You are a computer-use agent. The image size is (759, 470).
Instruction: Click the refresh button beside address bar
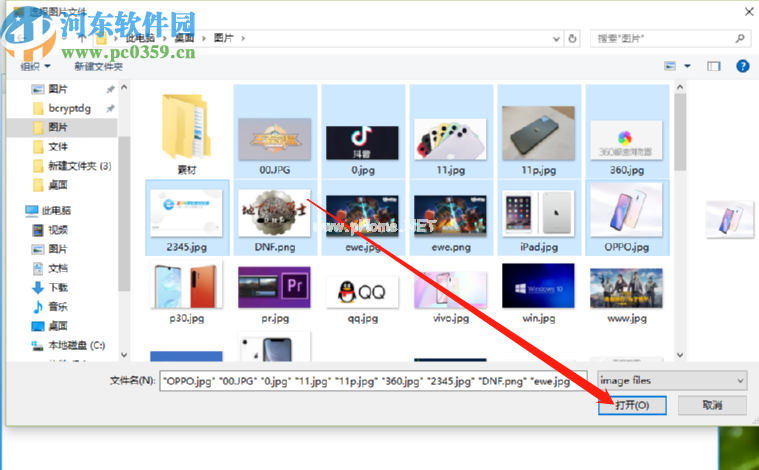(x=572, y=38)
